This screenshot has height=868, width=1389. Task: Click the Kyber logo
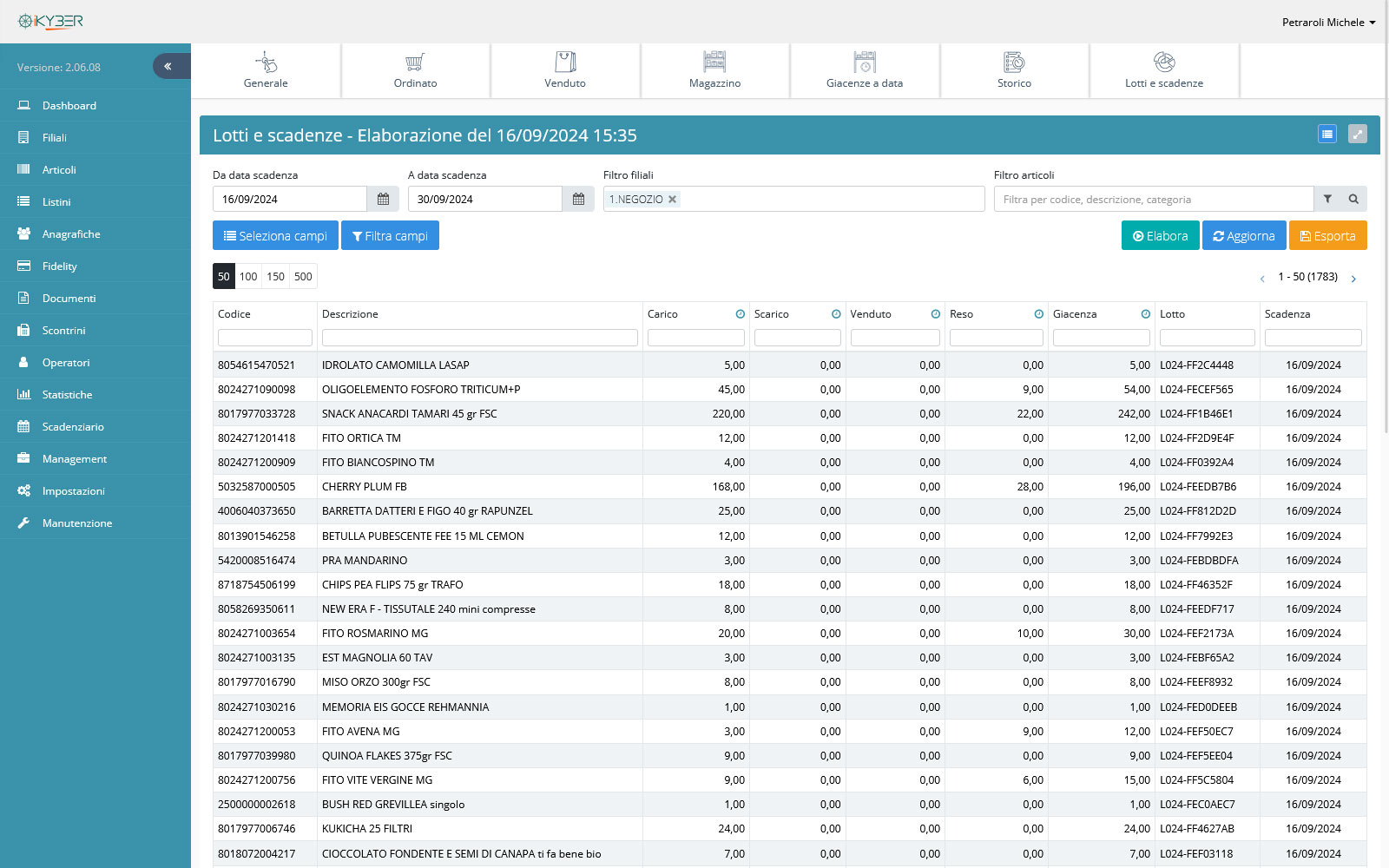pyautogui.click(x=50, y=22)
